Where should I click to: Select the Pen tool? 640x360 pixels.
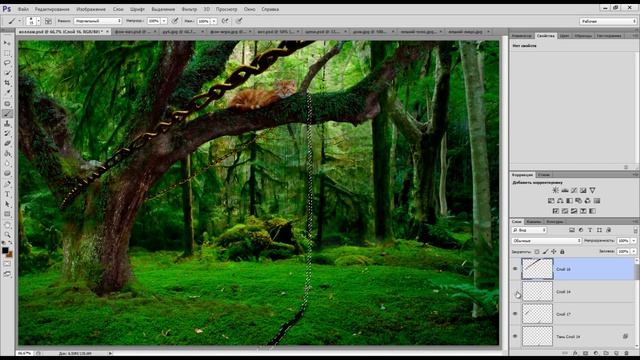pyautogui.click(x=7, y=184)
